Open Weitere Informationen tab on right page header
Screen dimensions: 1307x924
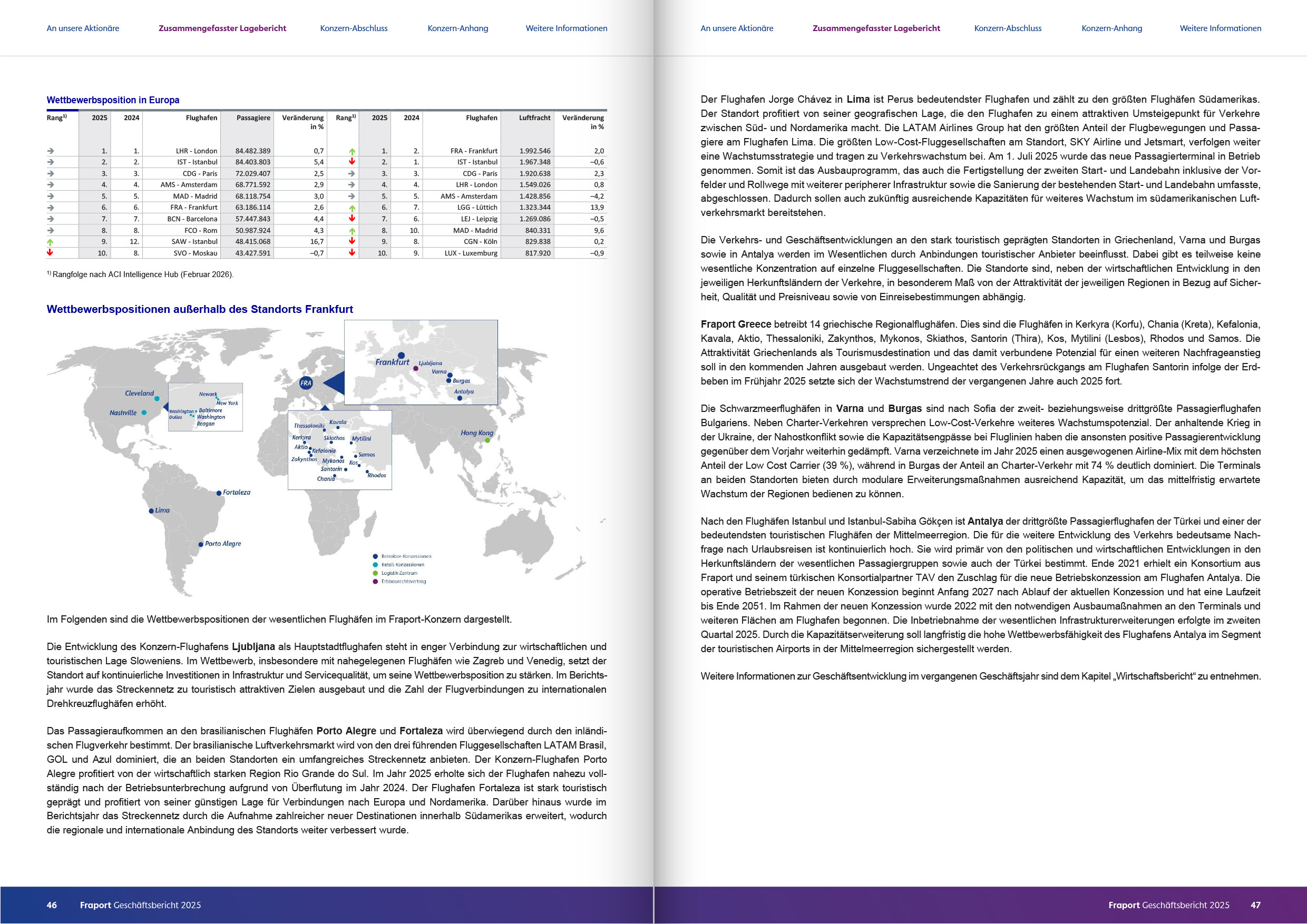point(1220,28)
